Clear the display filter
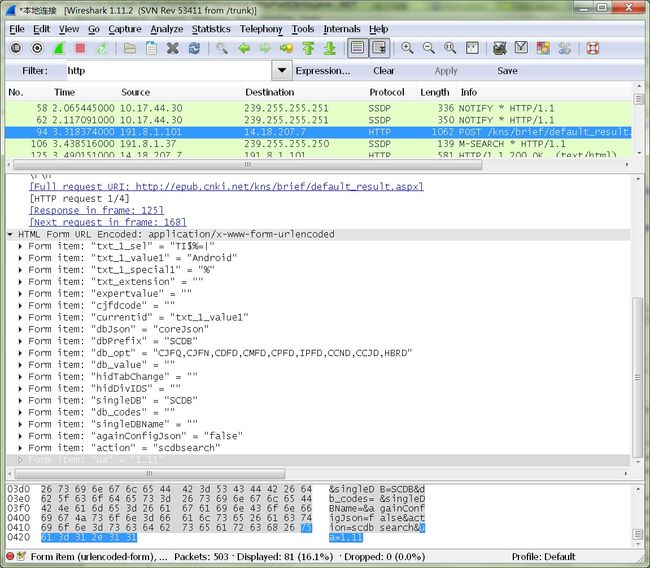Image resolution: width=650 pixels, height=568 pixels. tap(383, 71)
